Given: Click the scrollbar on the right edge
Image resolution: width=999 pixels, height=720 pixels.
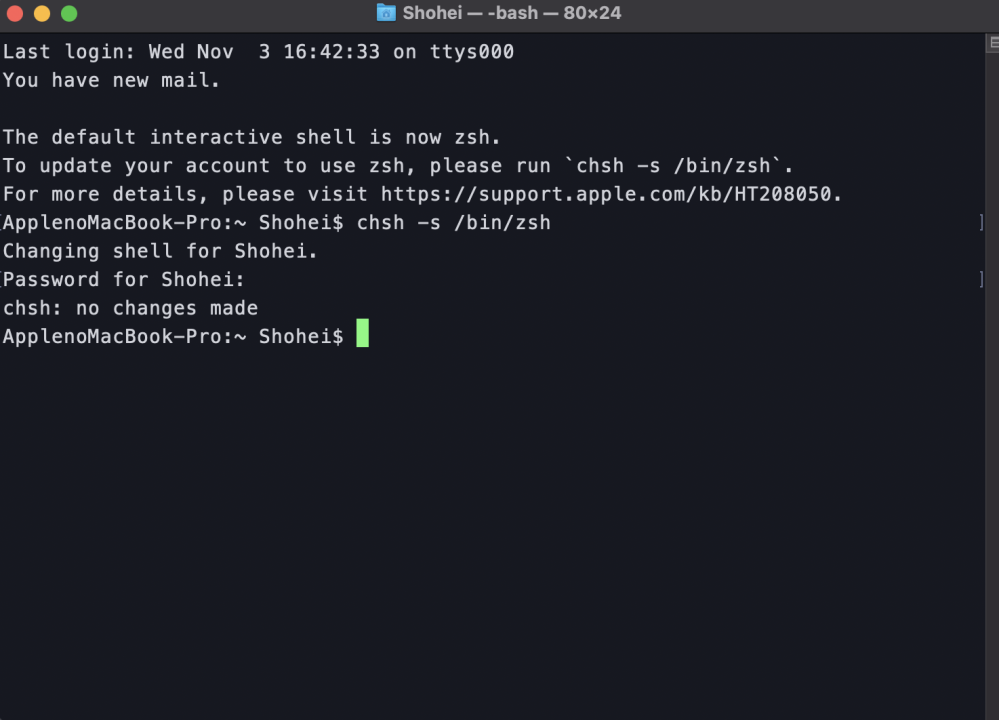Looking at the screenshot, I should [x=992, y=400].
